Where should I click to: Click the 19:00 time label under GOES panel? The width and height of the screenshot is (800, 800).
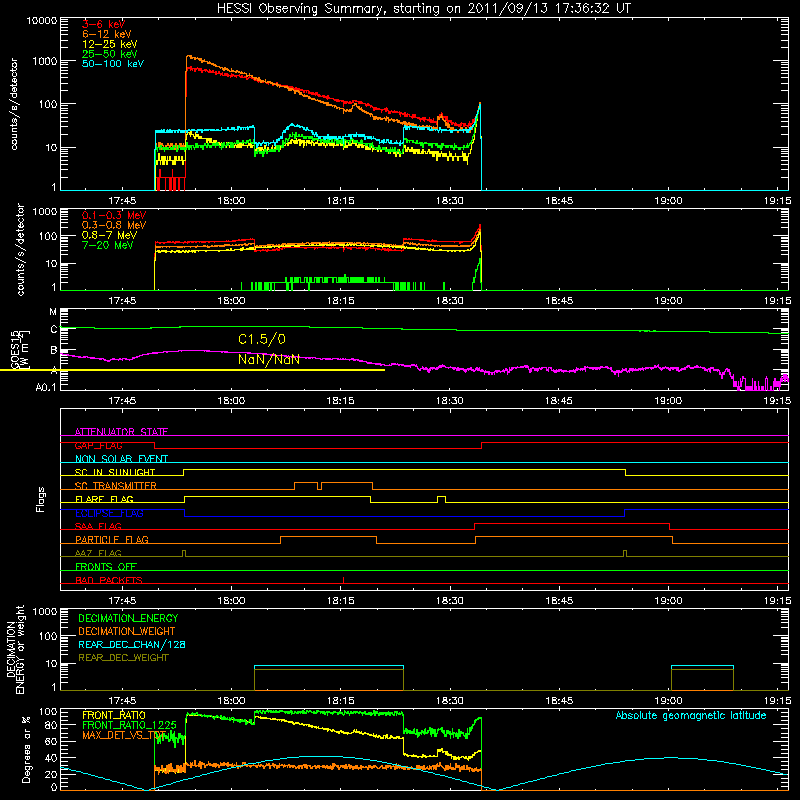(668, 401)
